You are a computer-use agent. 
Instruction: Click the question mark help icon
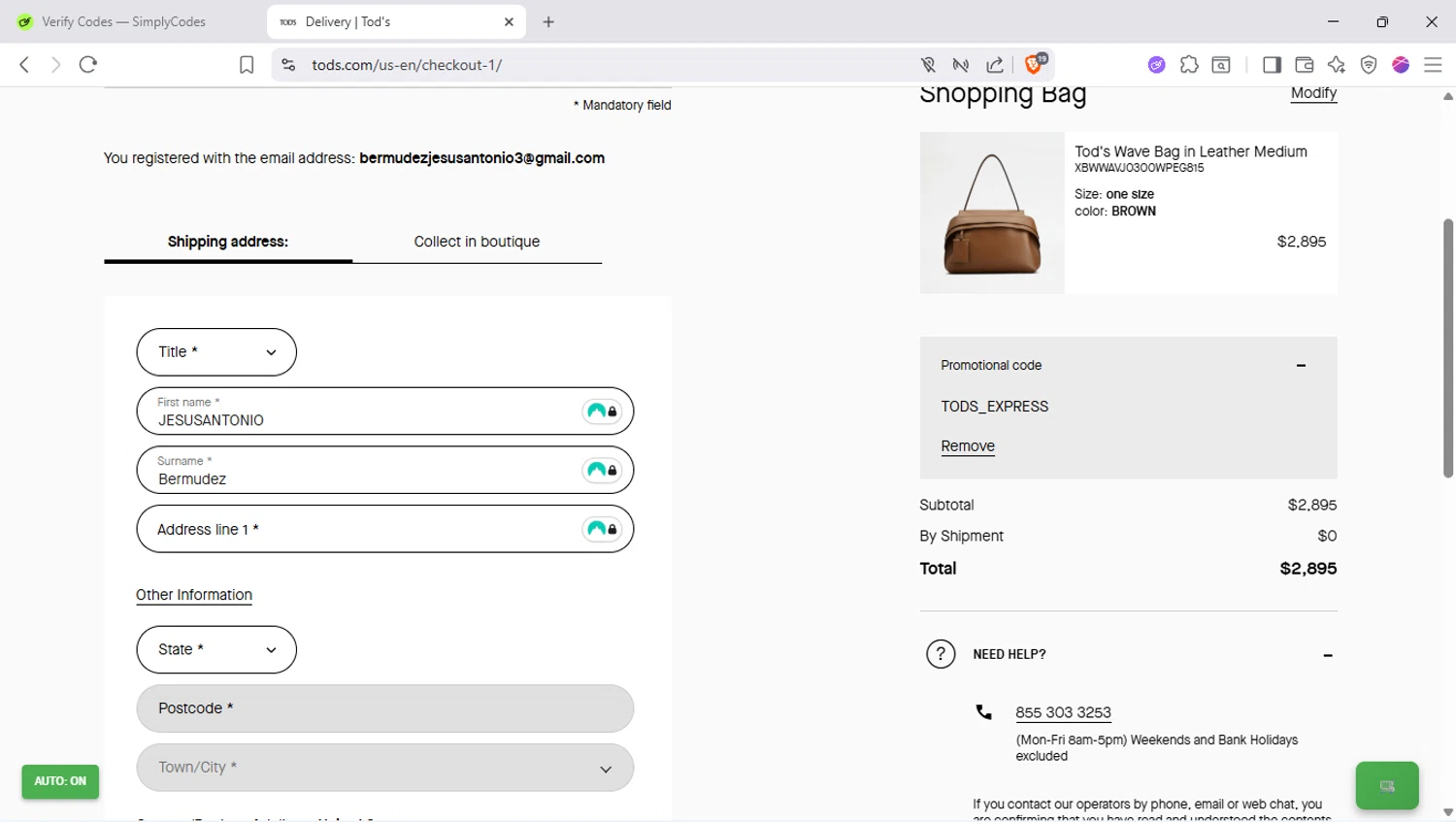(941, 654)
